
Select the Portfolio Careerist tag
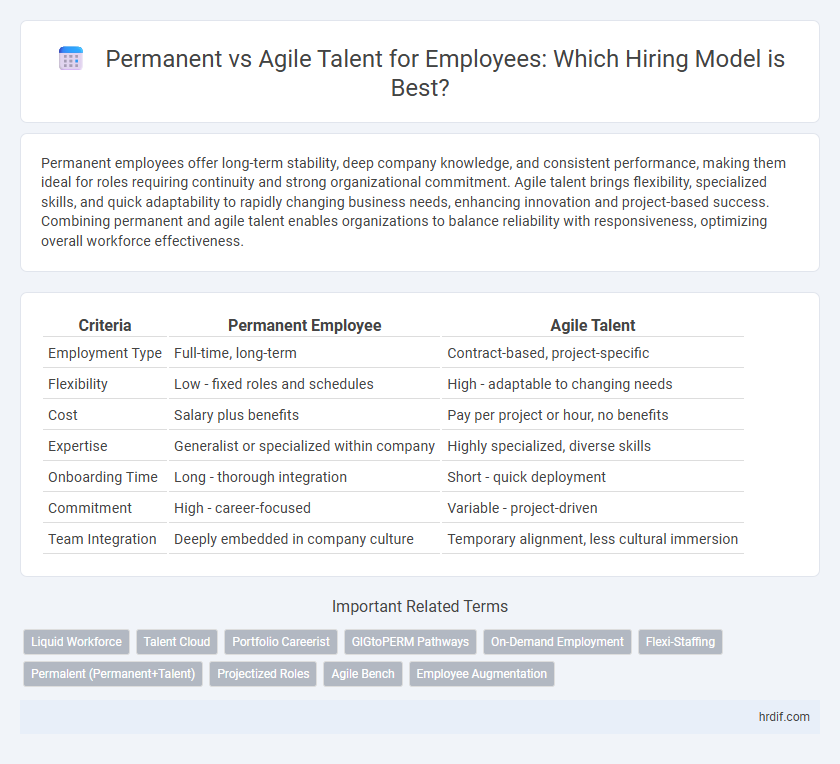pos(281,642)
